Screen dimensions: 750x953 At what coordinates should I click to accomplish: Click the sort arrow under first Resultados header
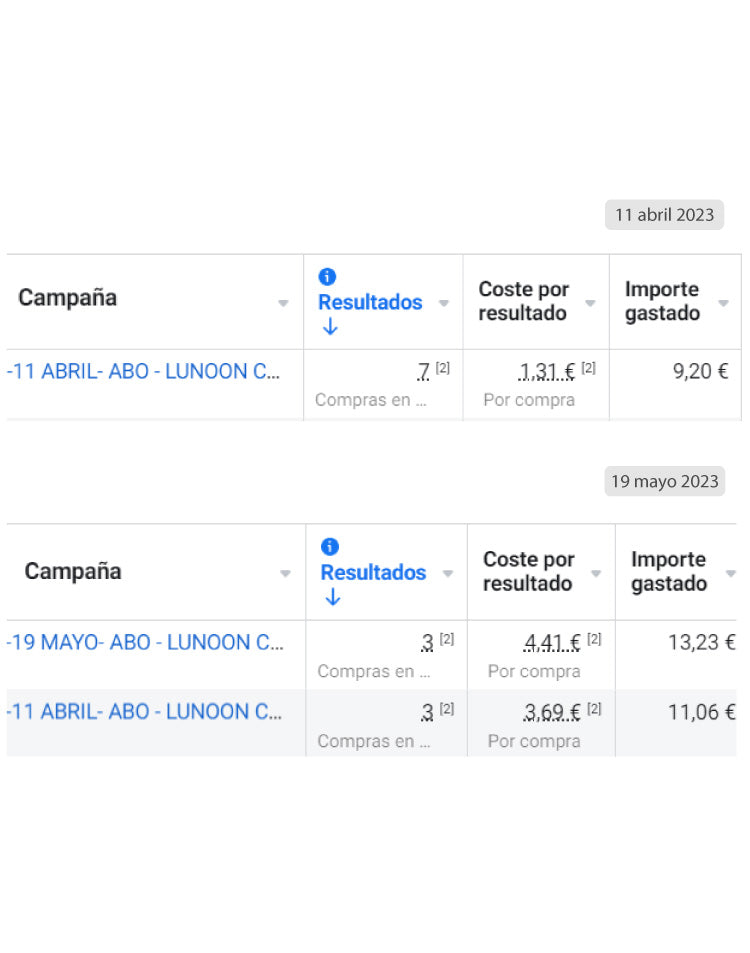coord(330,327)
